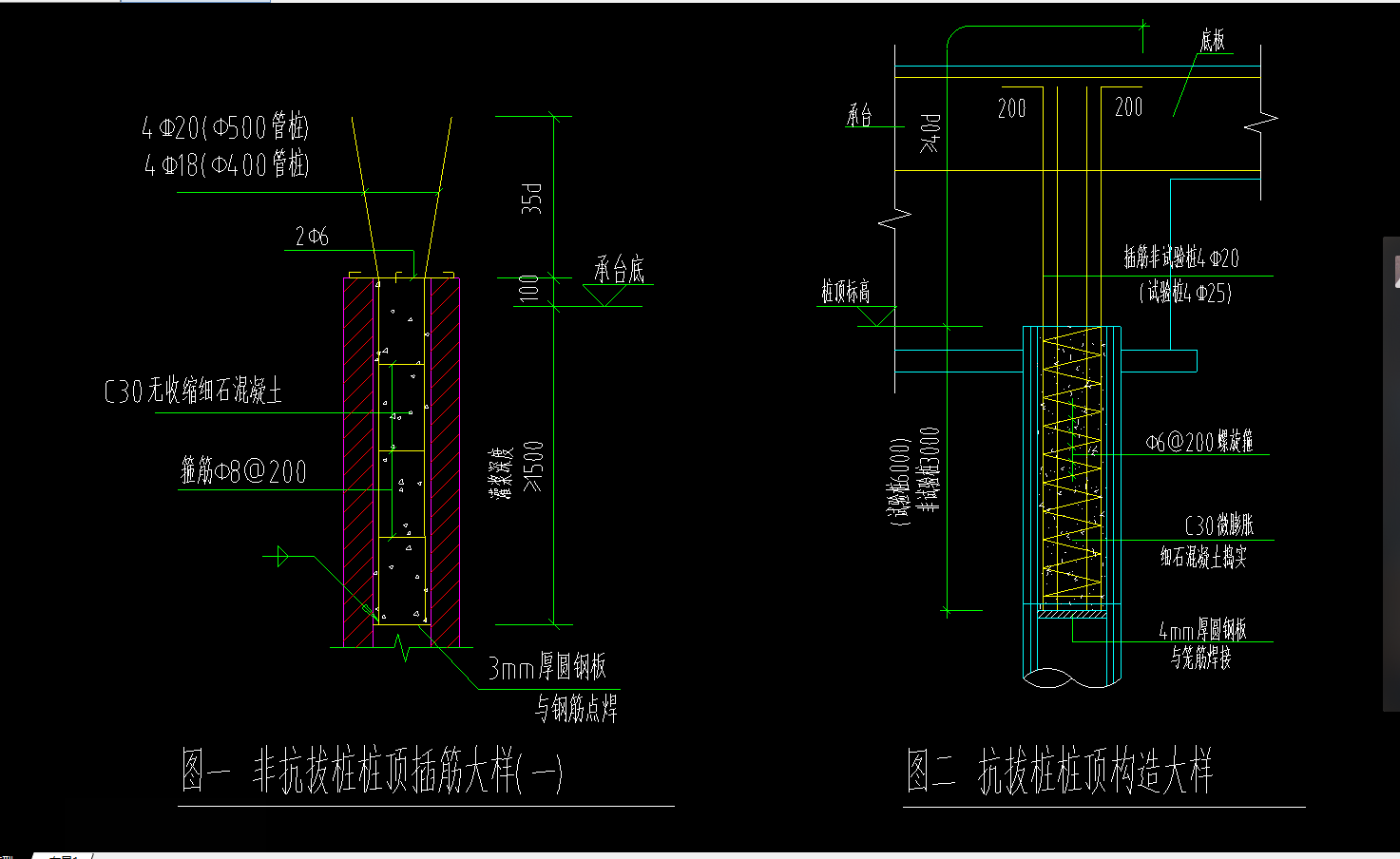Image resolution: width=1400 pixels, height=859 pixels.
Task: Select the label 4Φ18(Φ400管桩)
Action: (x=226, y=164)
